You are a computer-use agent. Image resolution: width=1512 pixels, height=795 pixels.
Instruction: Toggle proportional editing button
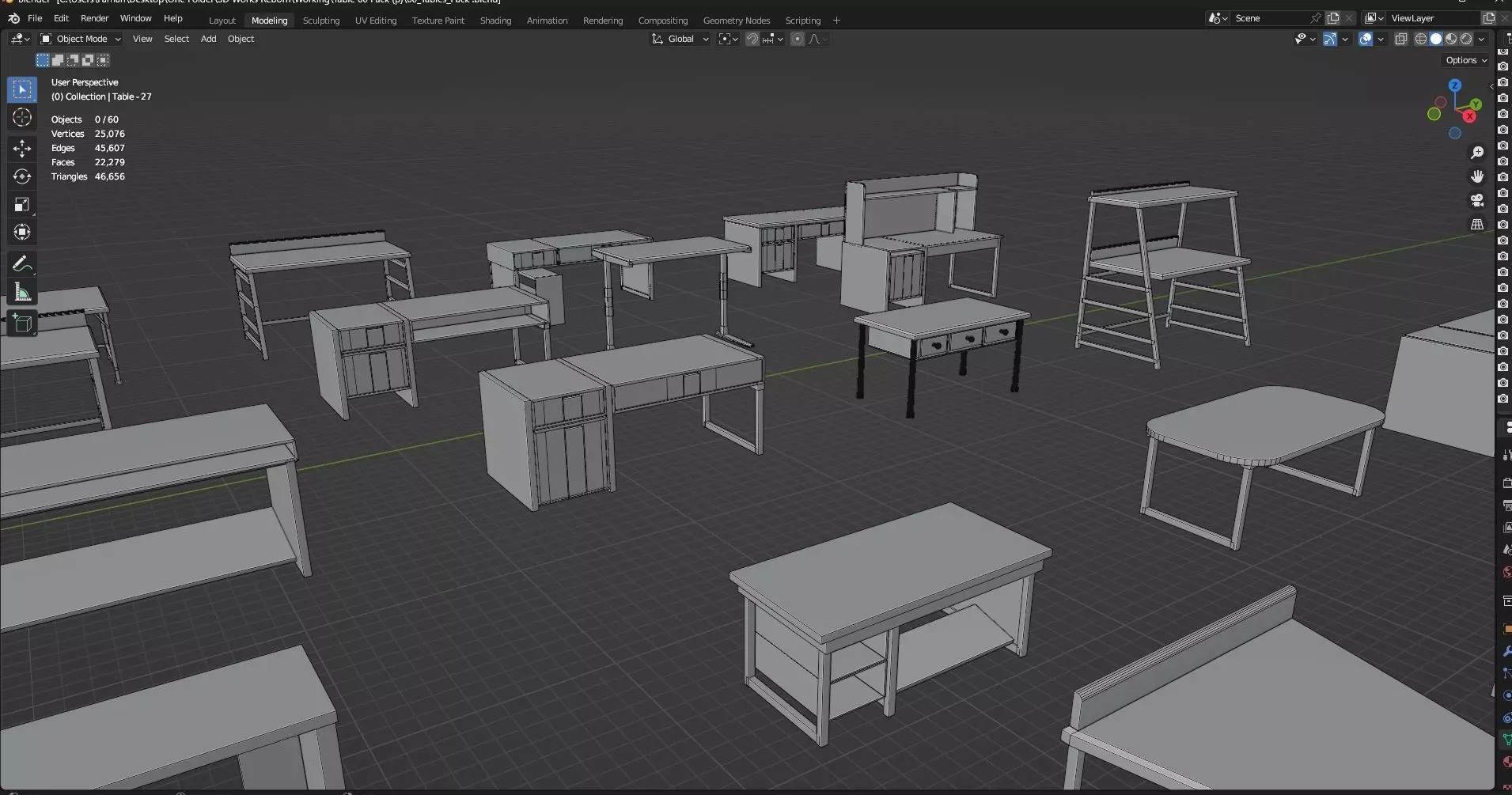coord(798,39)
